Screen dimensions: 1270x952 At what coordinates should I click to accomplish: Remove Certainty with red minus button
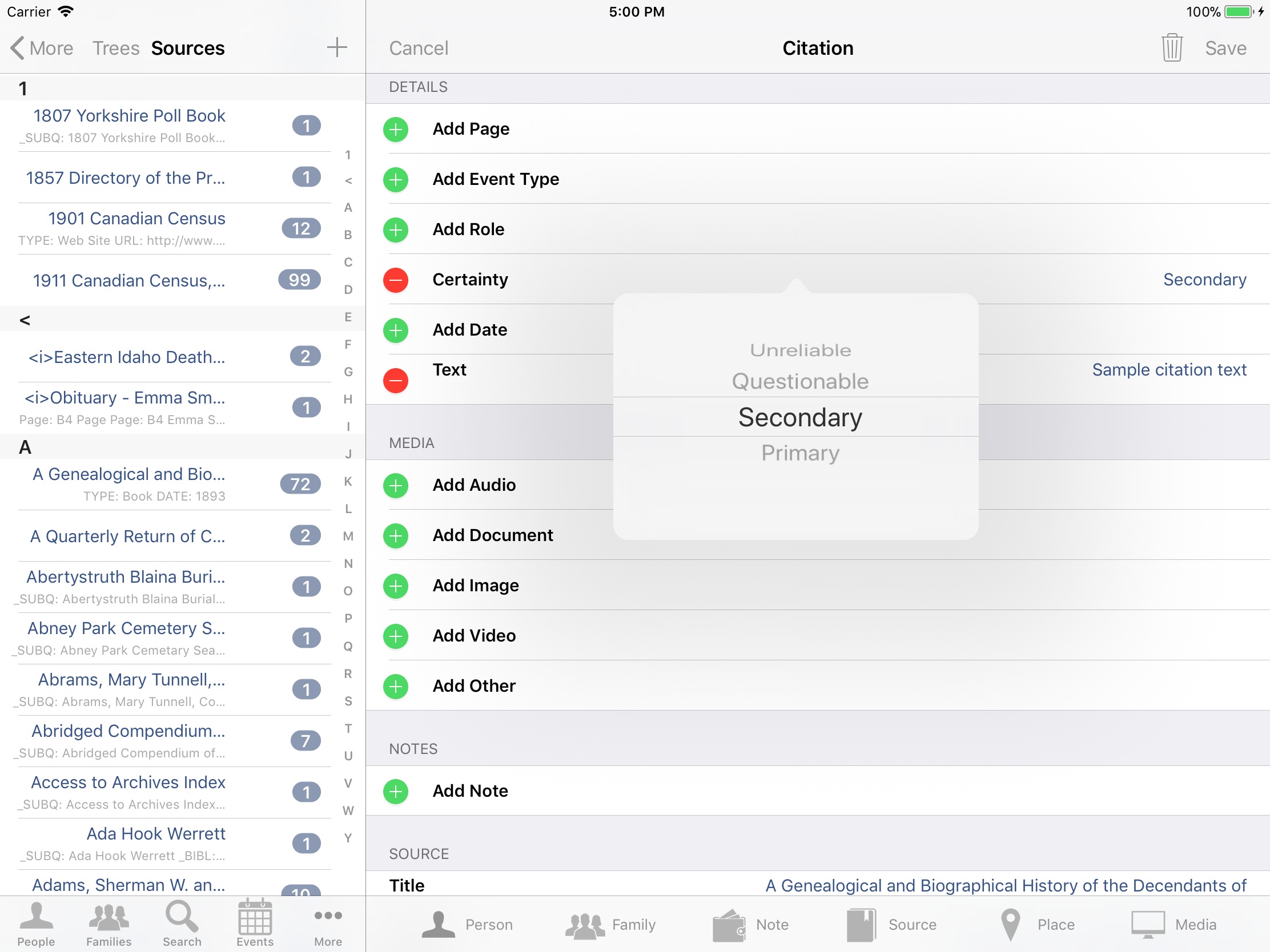[396, 280]
